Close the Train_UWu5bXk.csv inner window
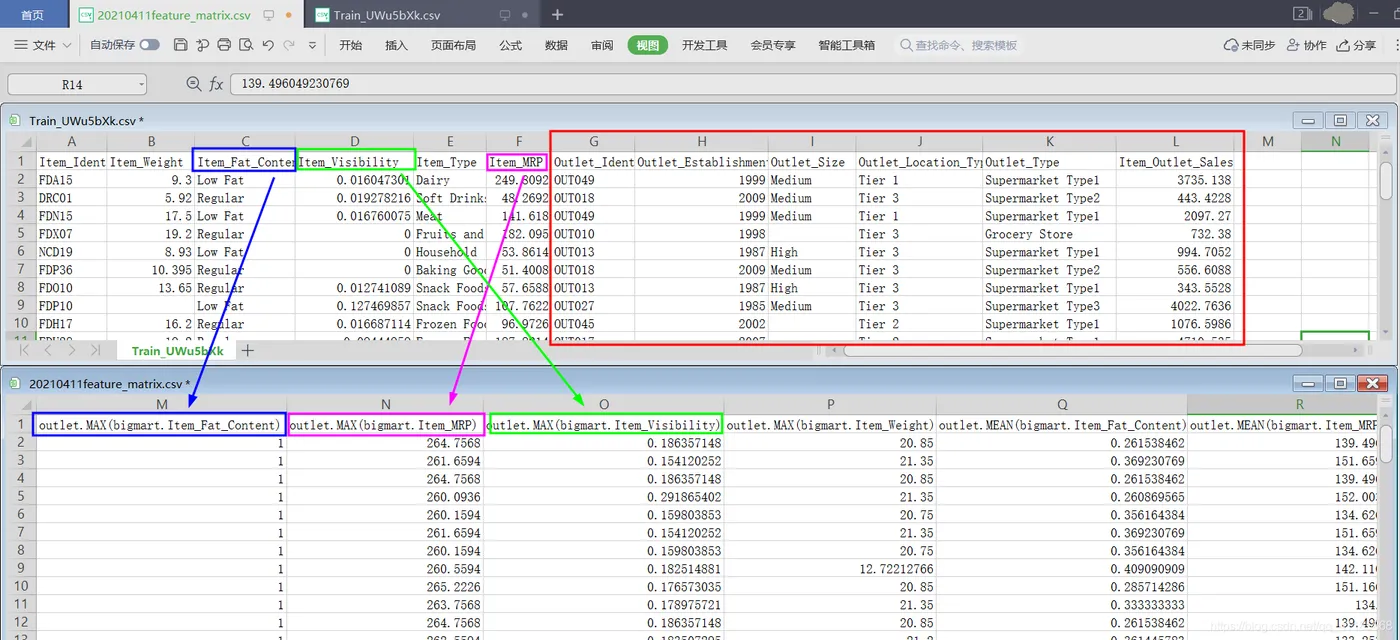Screen dimensions: 1400x640 (1372, 120)
